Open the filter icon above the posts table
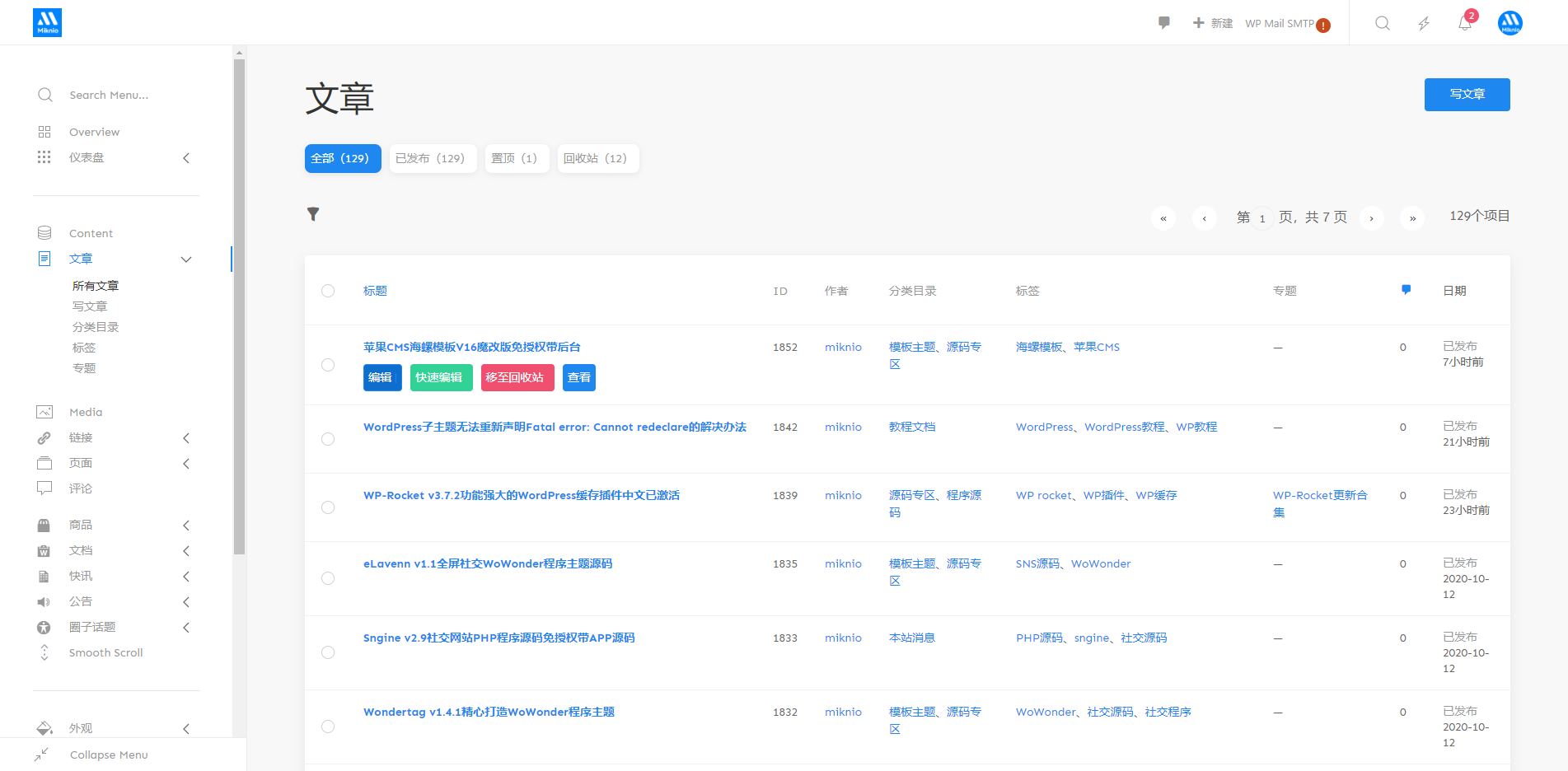The height and width of the screenshot is (771, 1568). [x=313, y=213]
